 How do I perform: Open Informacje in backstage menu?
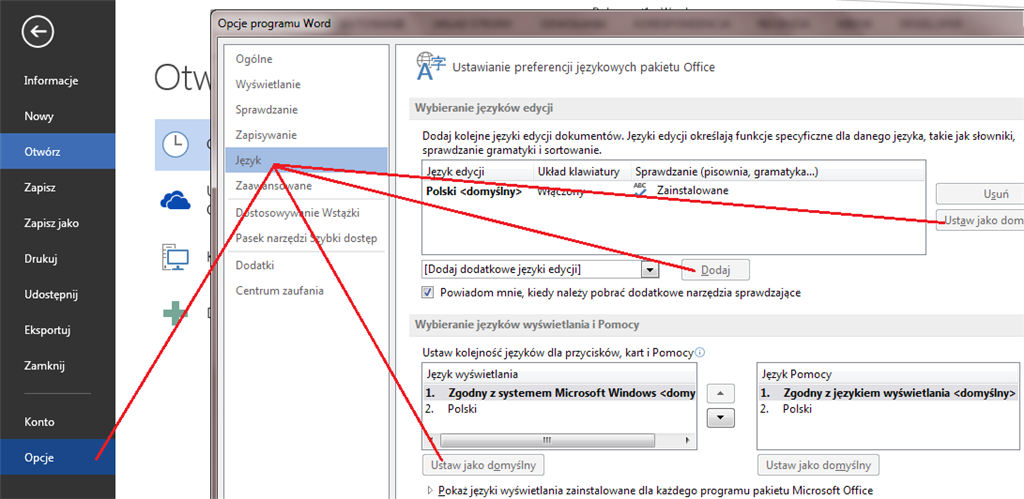coord(51,81)
